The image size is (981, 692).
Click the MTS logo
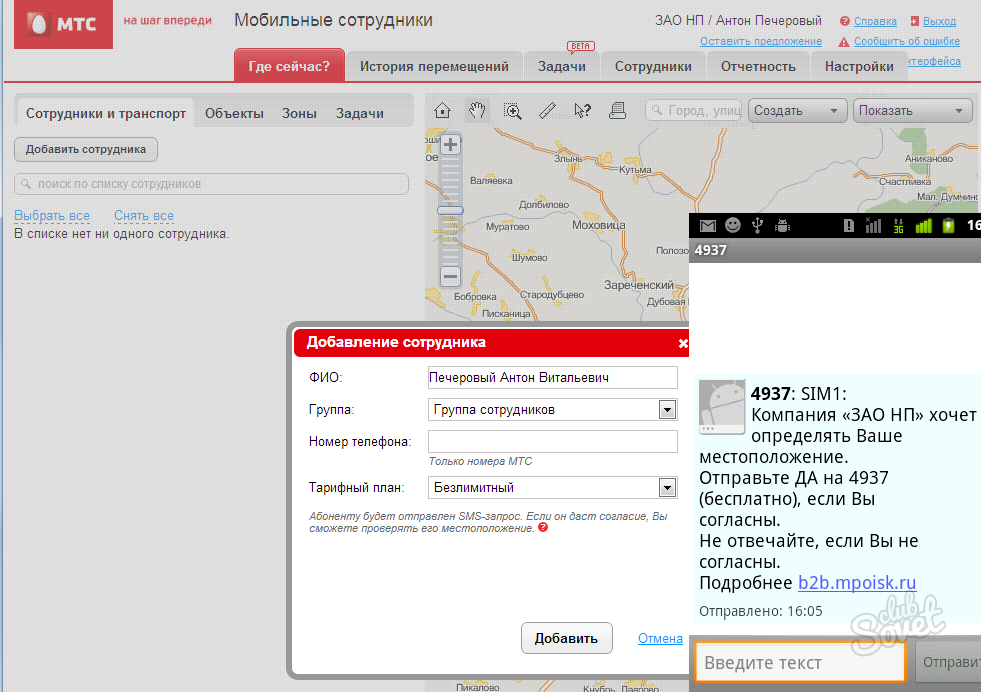(63, 24)
